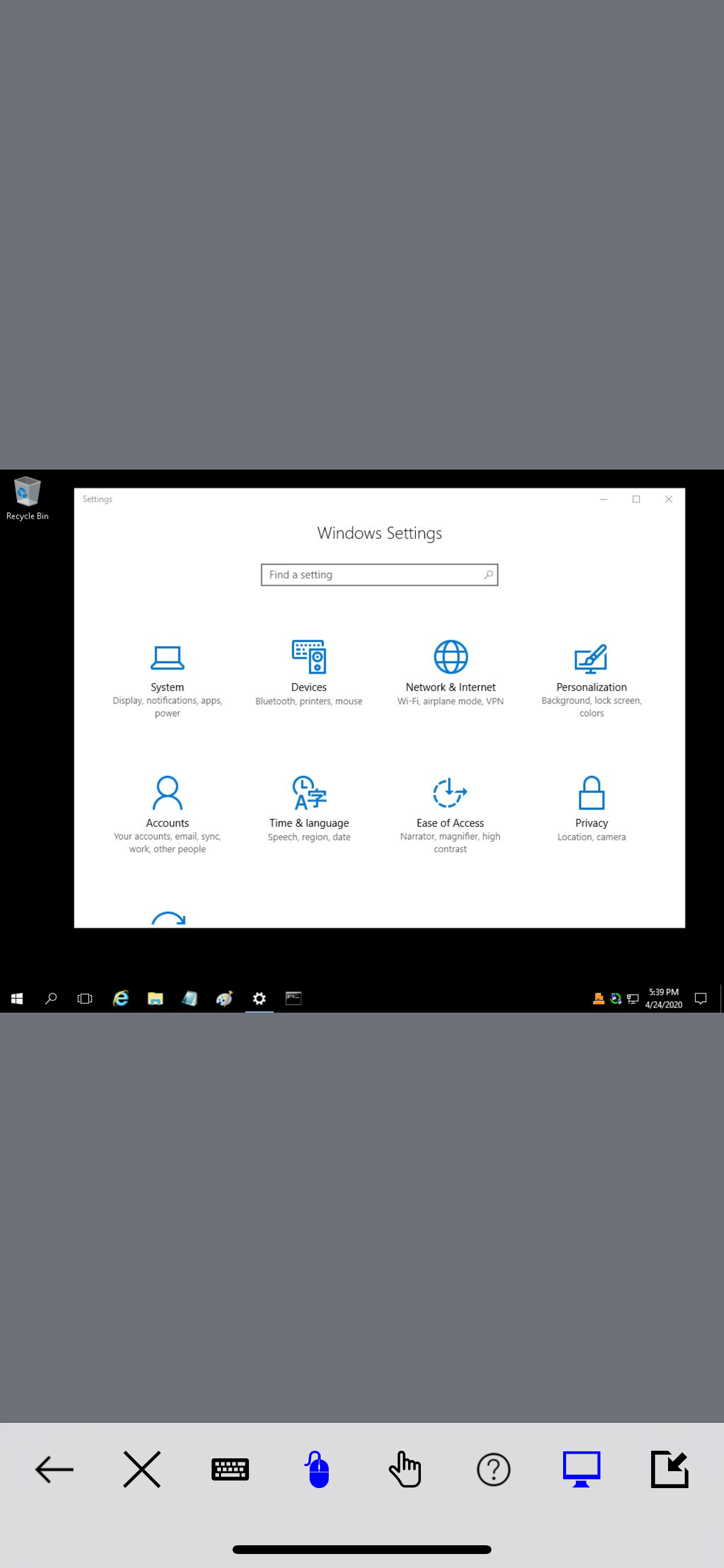Tap the X disconnect icon in bottom toolbar
Screen dimensions: 724x1568
point(142,1469)
